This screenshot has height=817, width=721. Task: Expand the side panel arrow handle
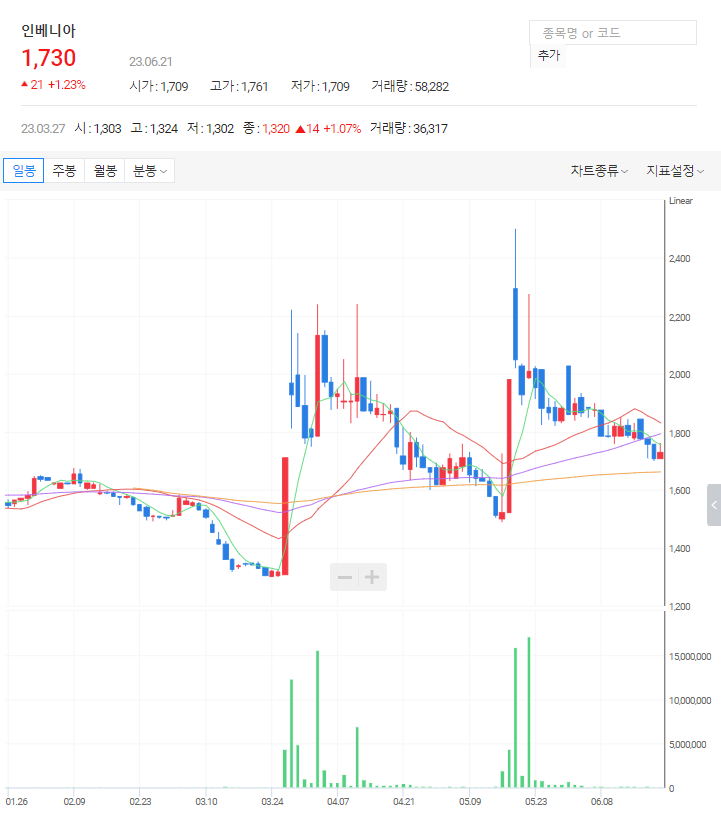714,505
